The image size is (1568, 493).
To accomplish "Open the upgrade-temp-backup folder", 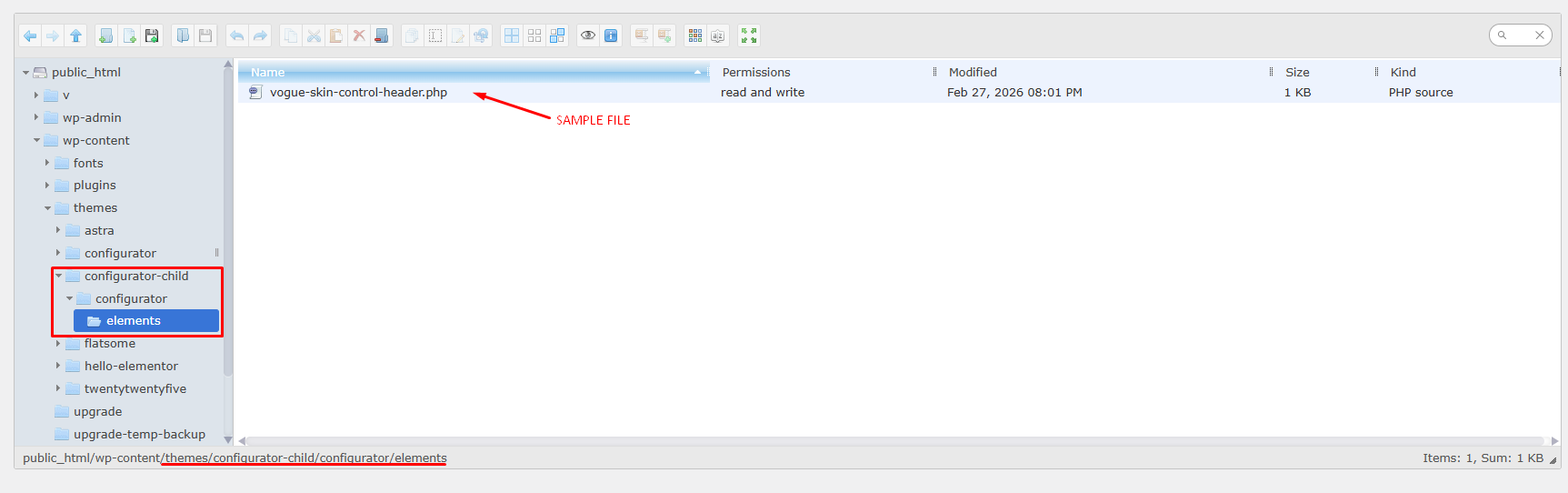I will click(x=139, y=434).
